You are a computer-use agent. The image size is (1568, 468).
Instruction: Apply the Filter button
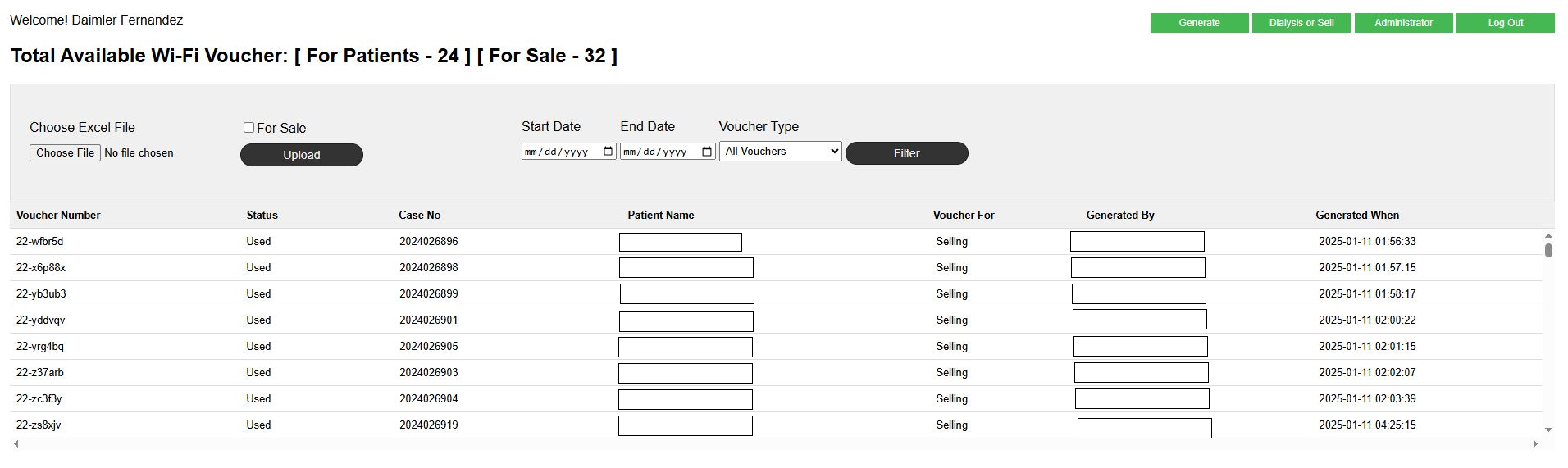pyautogui.click(x=906, y=153)
